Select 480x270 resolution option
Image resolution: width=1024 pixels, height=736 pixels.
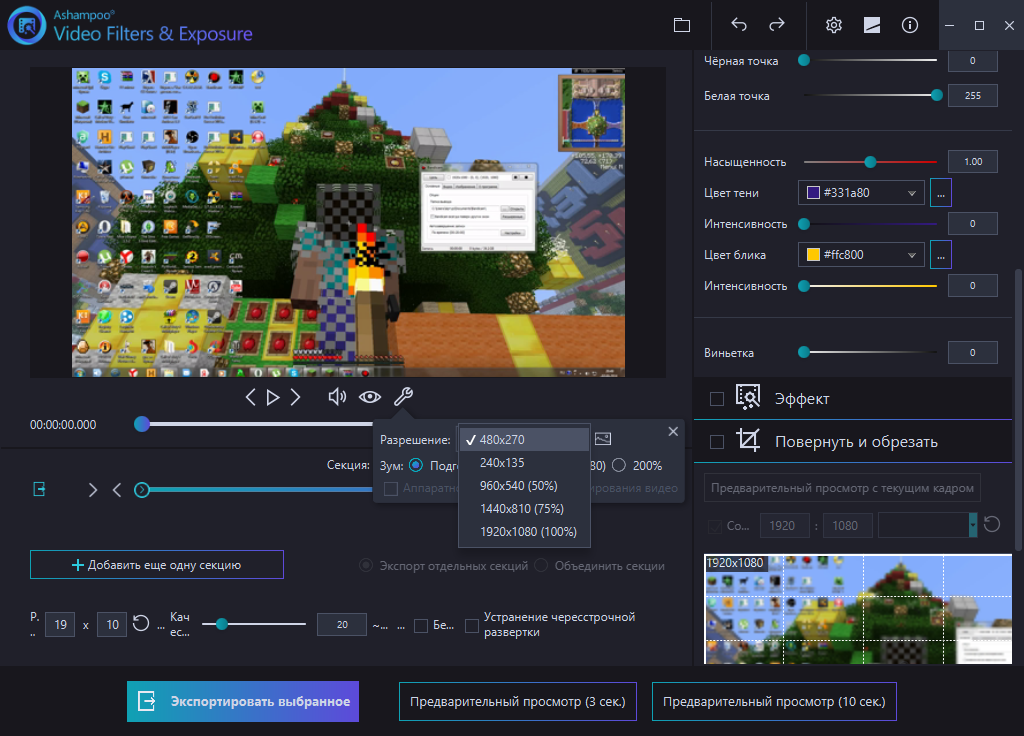[x=524, y=440]
